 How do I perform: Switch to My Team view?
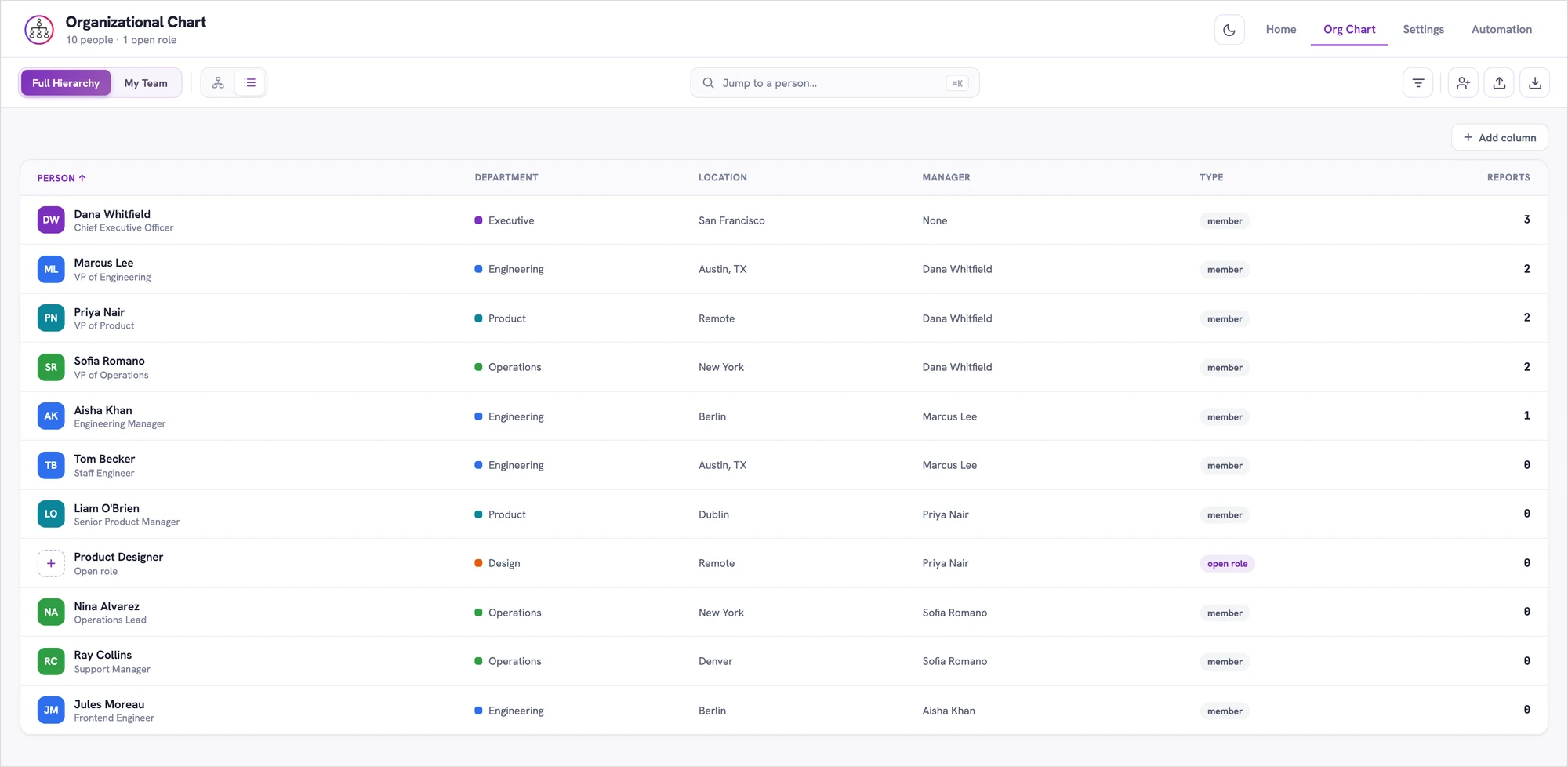[x=146, y=83]
